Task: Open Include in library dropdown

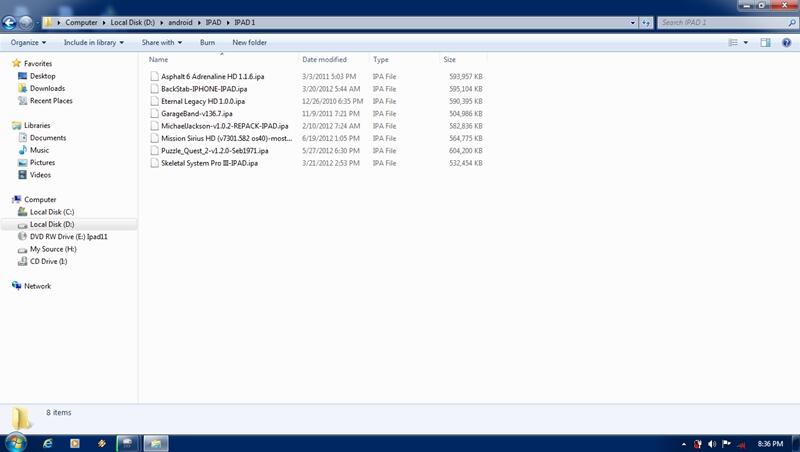Action: [93, 42]
